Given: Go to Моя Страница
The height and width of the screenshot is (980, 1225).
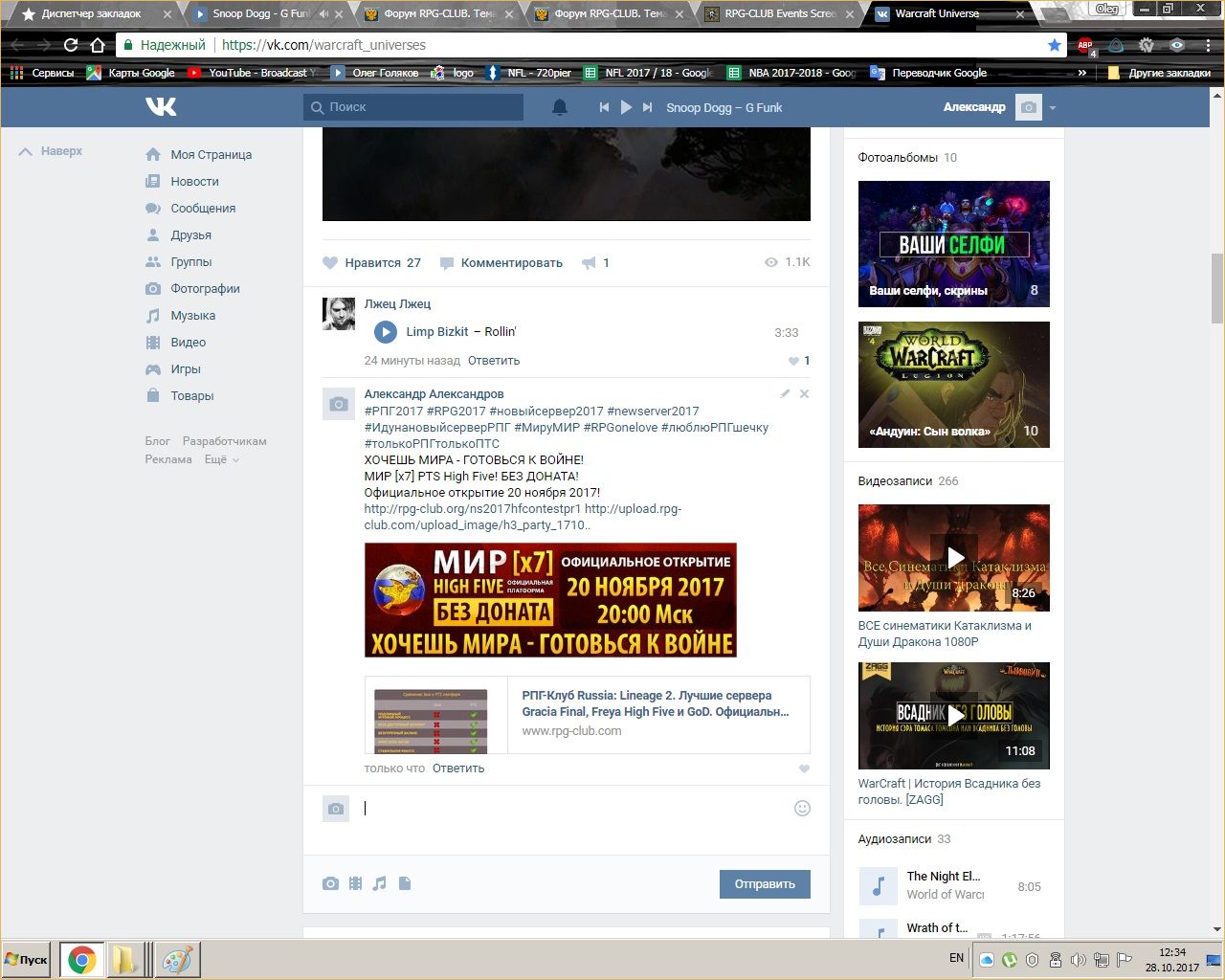Looking at the screenshot, I should (199, 154).
